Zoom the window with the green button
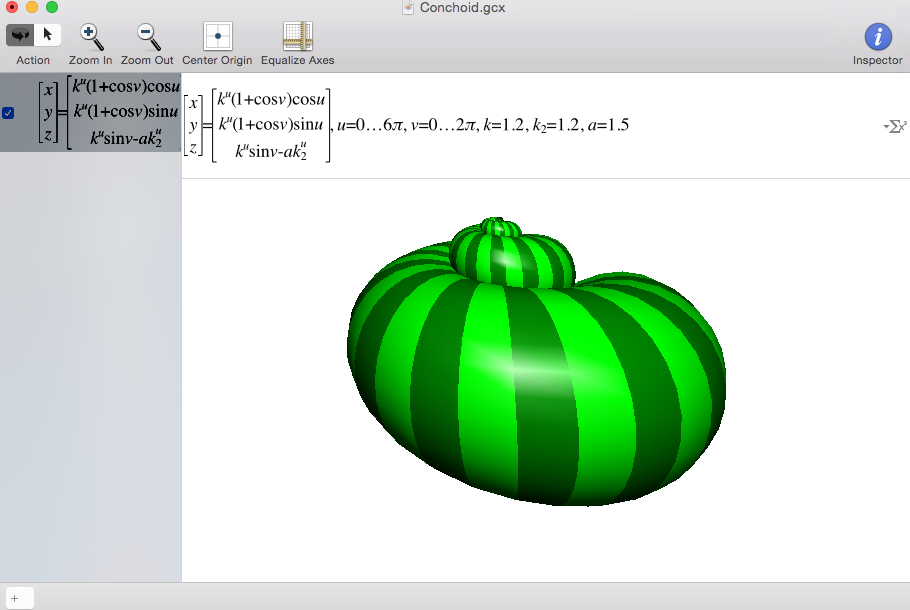This screenshot has width=910, height=610. pos(52,7)
